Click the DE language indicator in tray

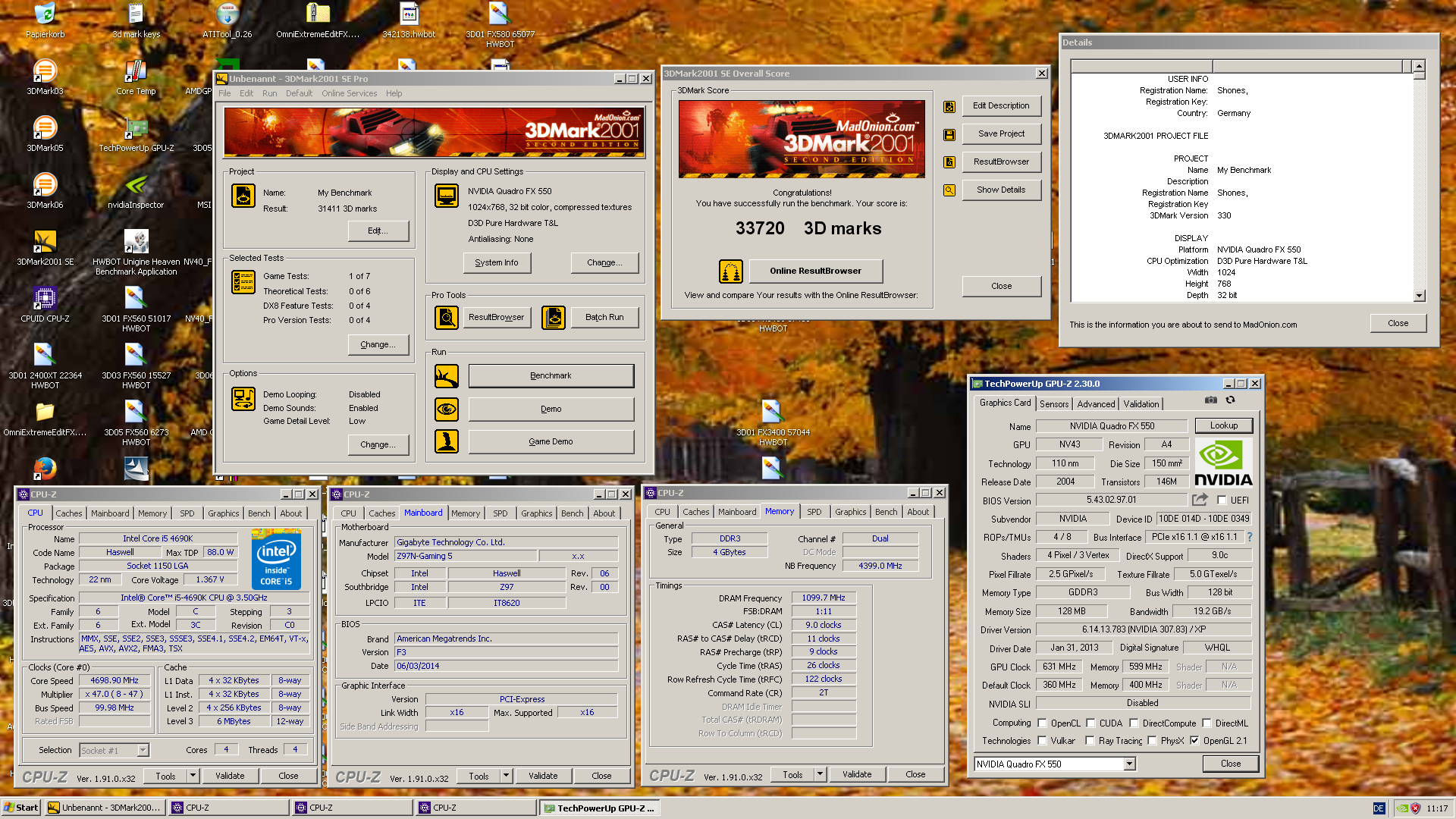pyautogui.click(x=1378, y=808)
